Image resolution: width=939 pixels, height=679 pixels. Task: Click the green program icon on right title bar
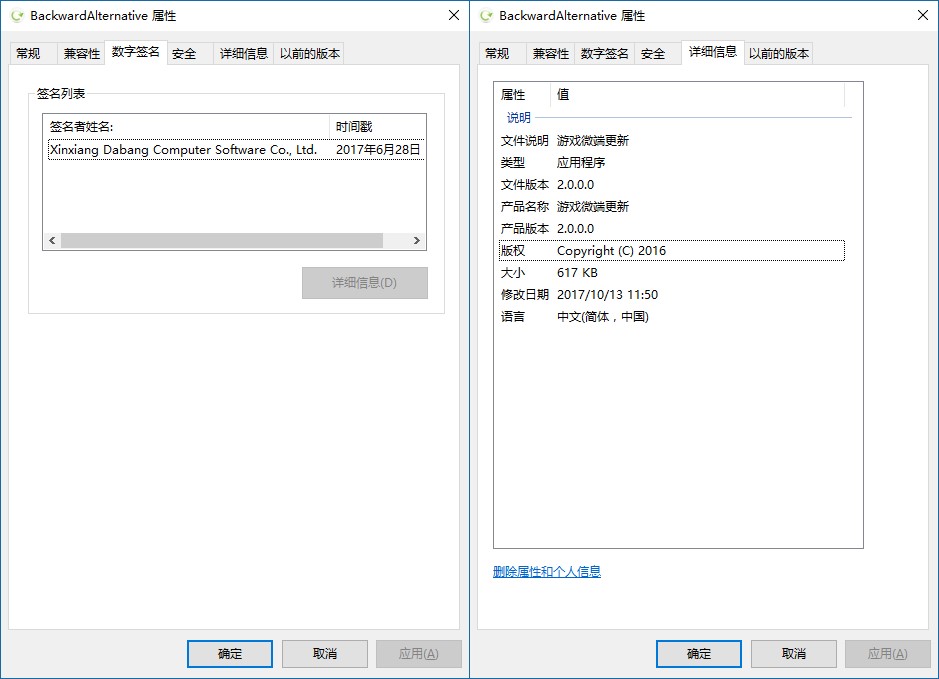(x=485, y=15)
